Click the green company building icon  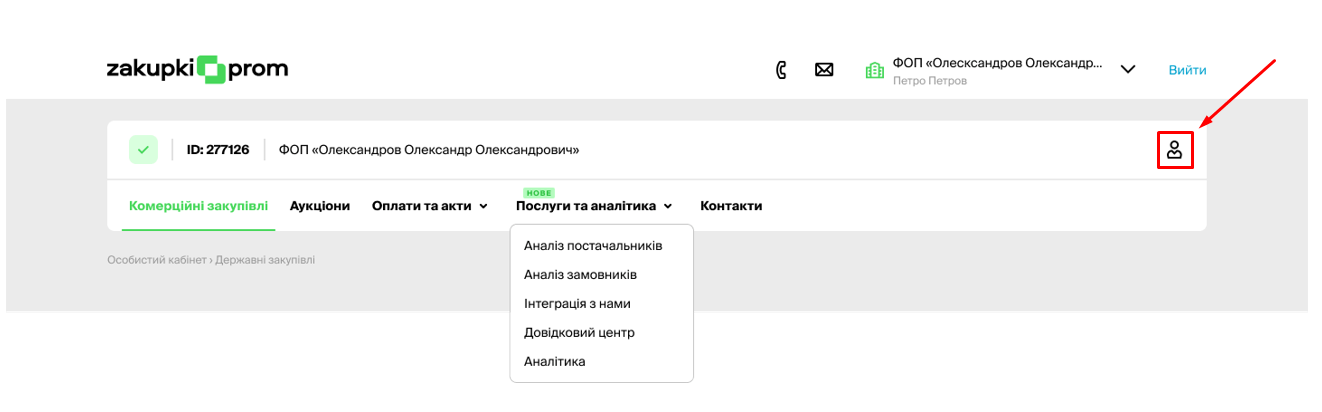point(874,70)
